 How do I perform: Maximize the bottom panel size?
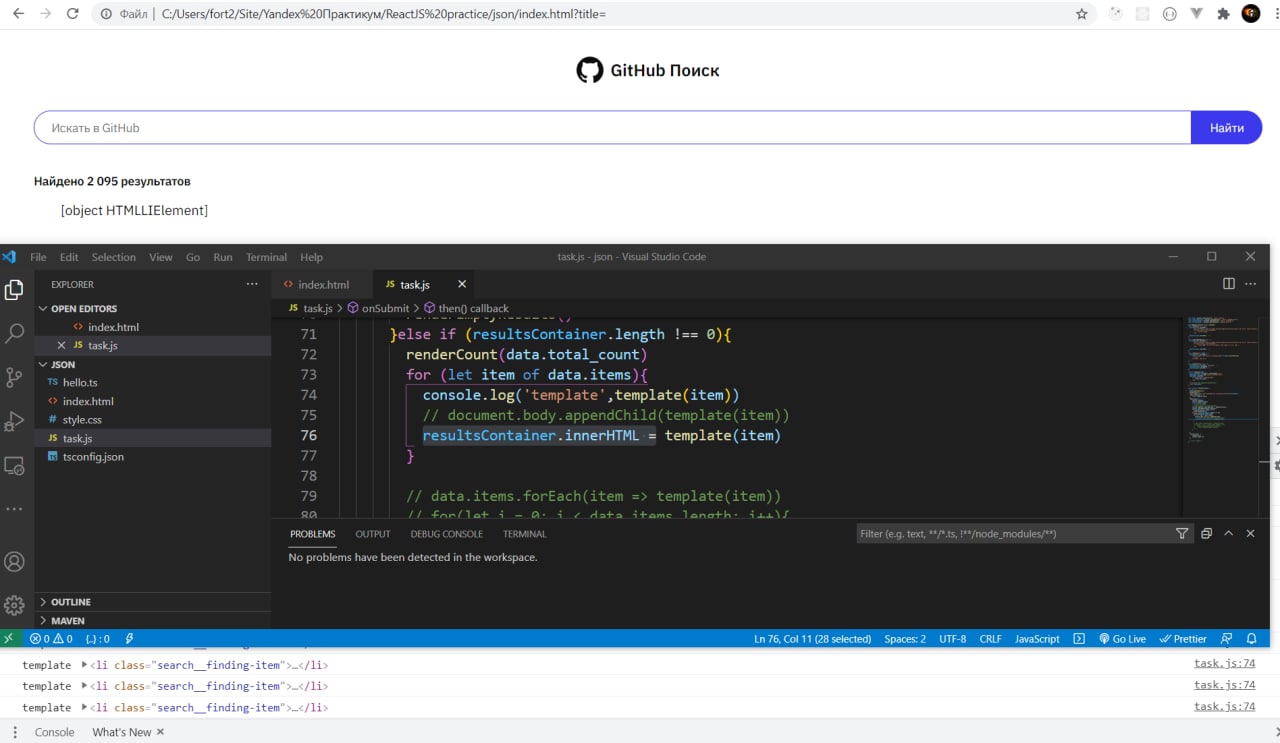[1228, 534]
